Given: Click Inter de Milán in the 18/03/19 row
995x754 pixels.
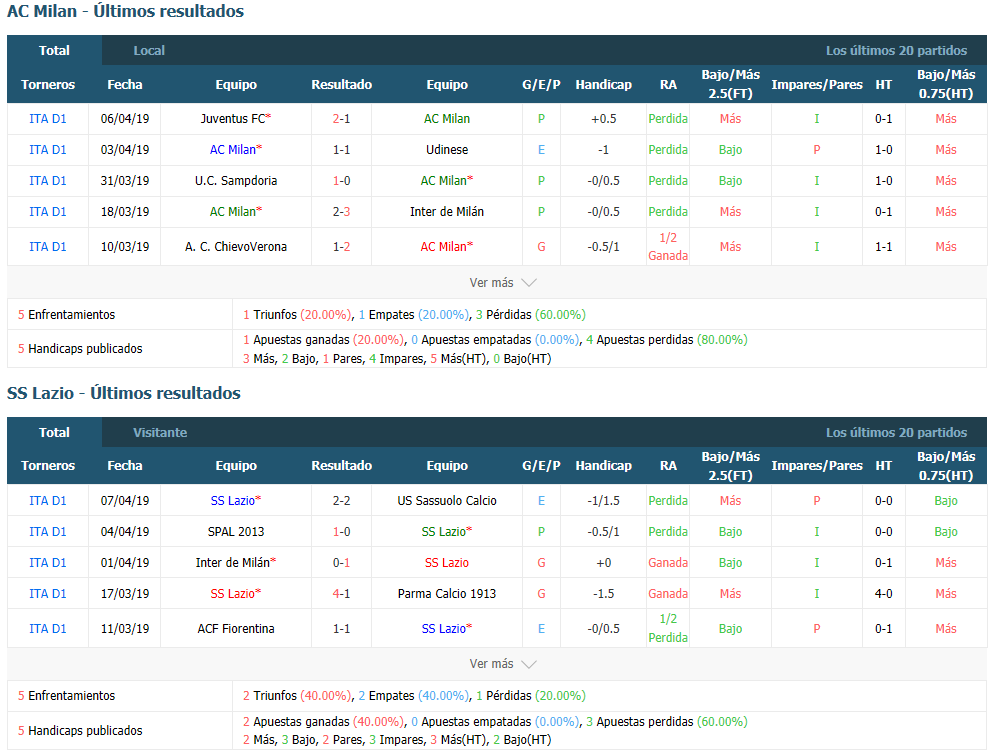Looking at the screenshot, I should 447,212.
